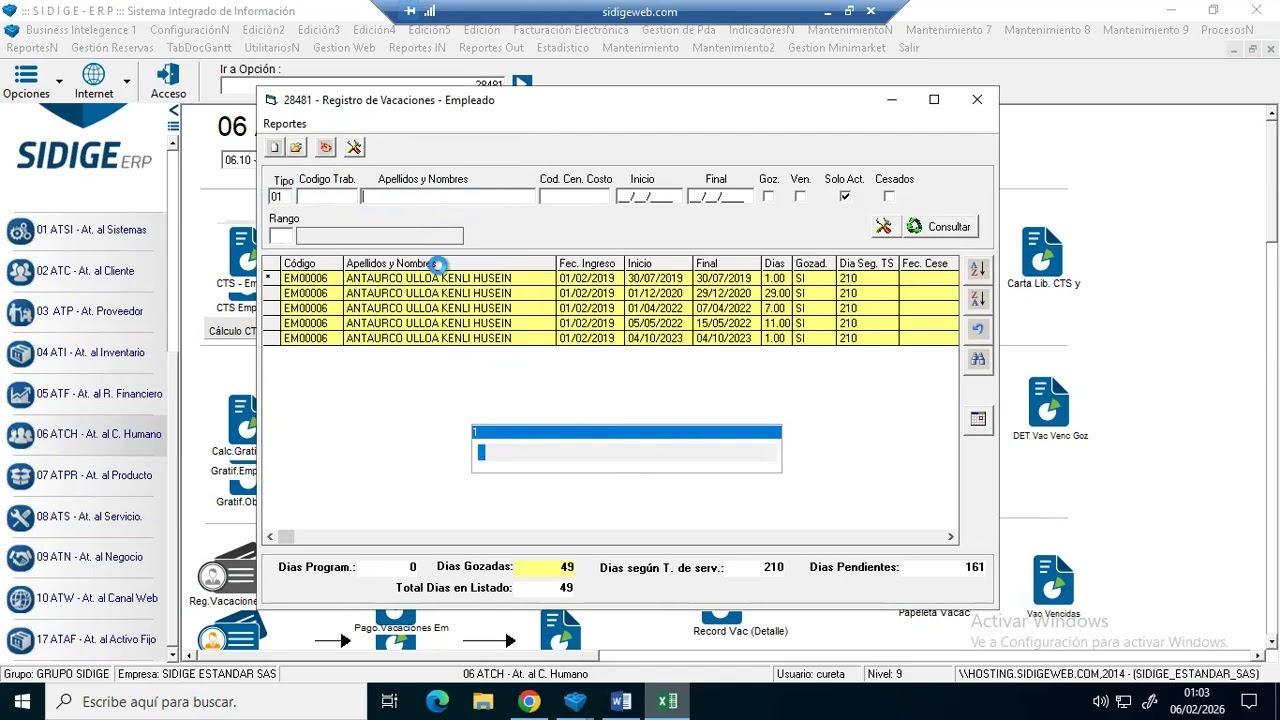Select the 06 ATCH - At. al C. Humano module
This screenshot has width=1280, height=720.
[x=83, y=435]
